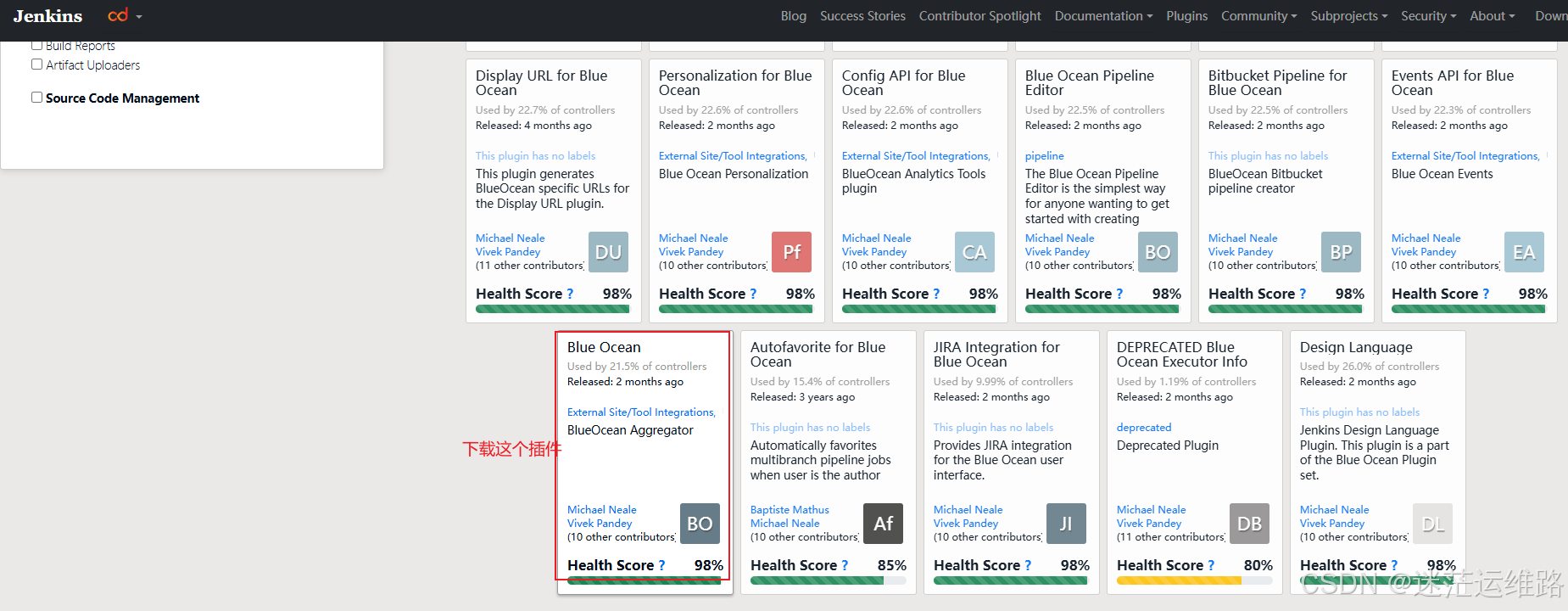1568x611 pixels.
Task: Click Health Score help icon on Pipeline Editor card
Action: click(x=1119, y=294)
